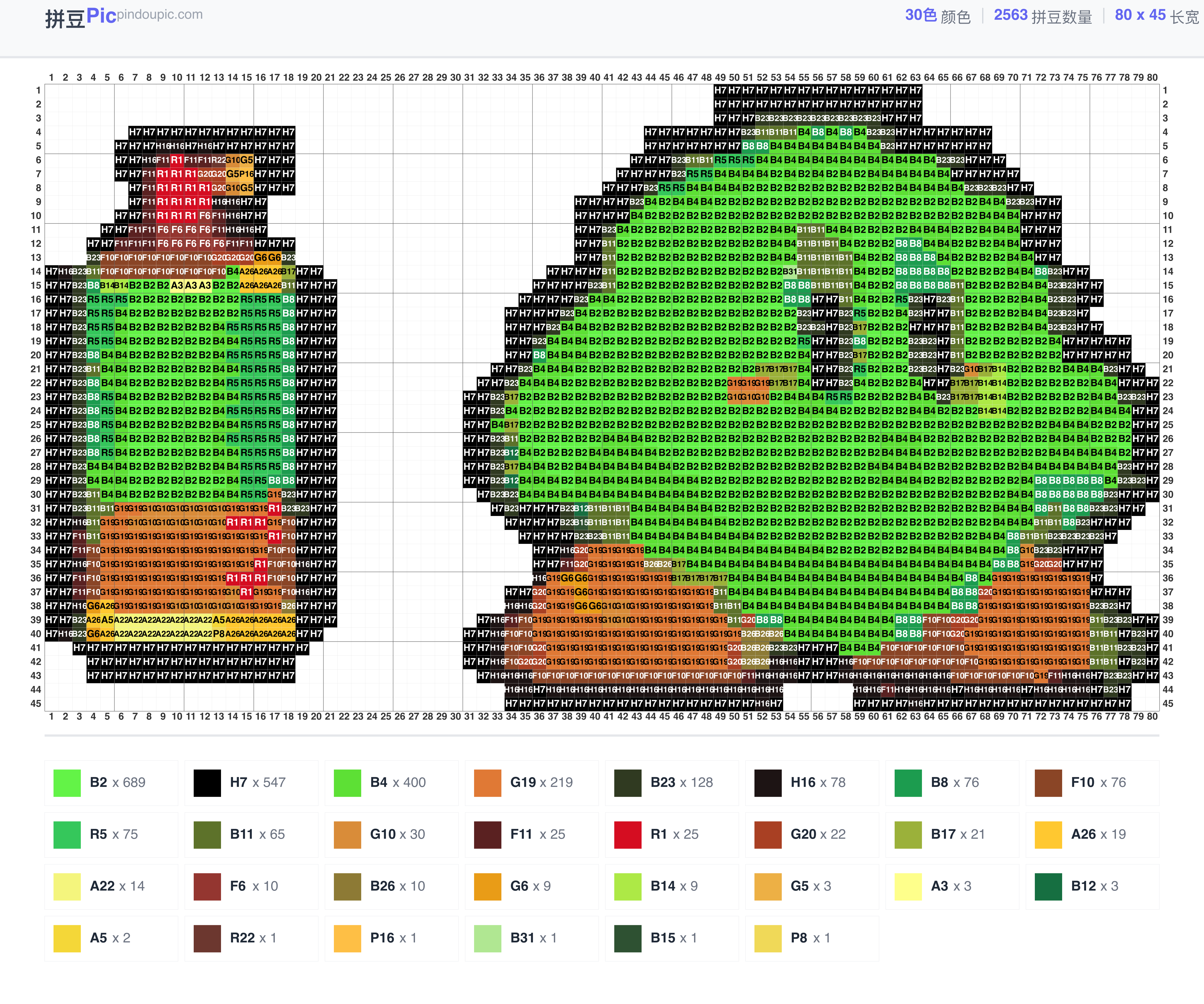Viewport: 1204px width, 1004px height.
Task: Select the B8 dark green swatch
Action: tap(908, 783)
